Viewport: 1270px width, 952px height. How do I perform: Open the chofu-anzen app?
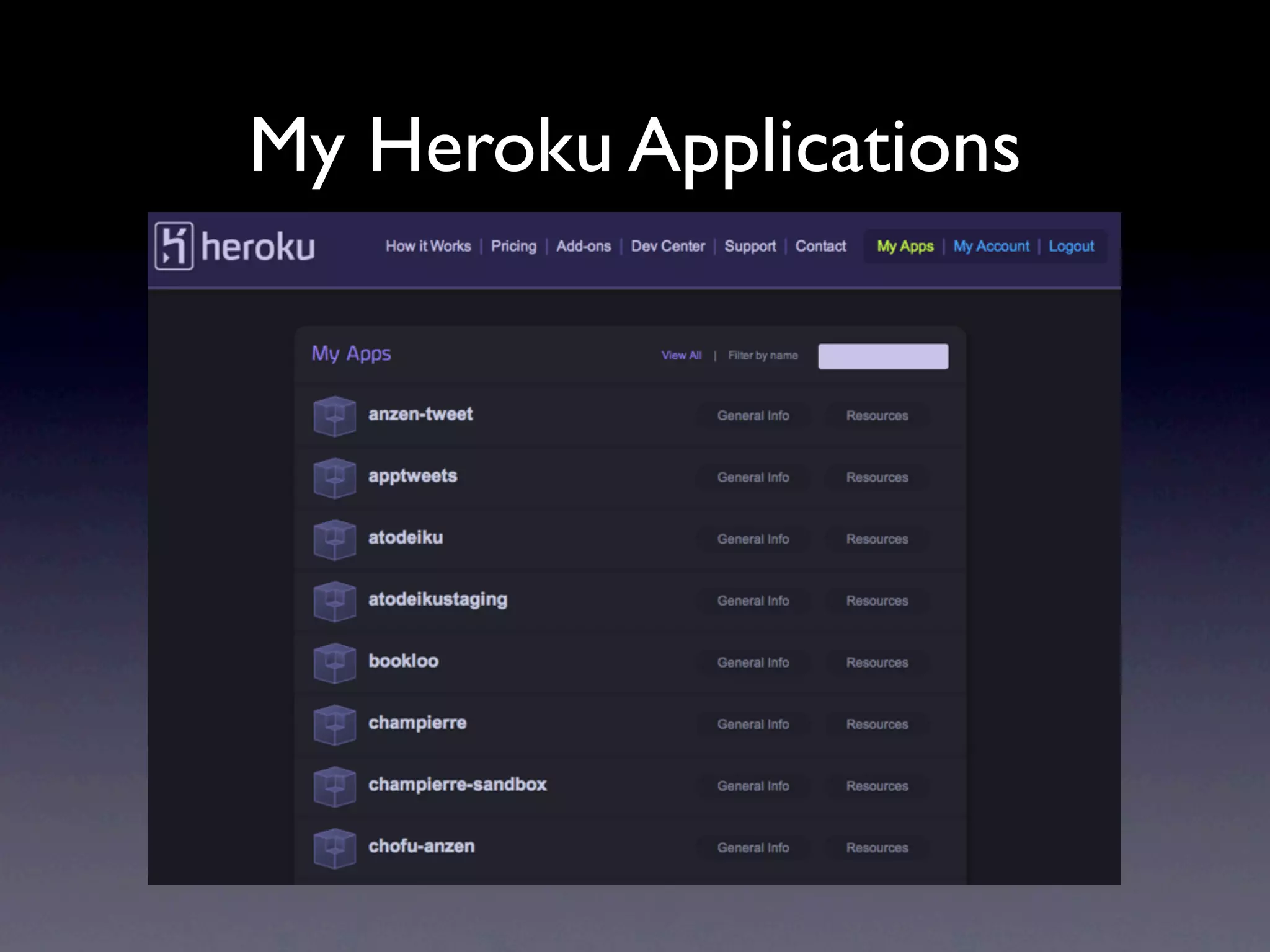421,846
